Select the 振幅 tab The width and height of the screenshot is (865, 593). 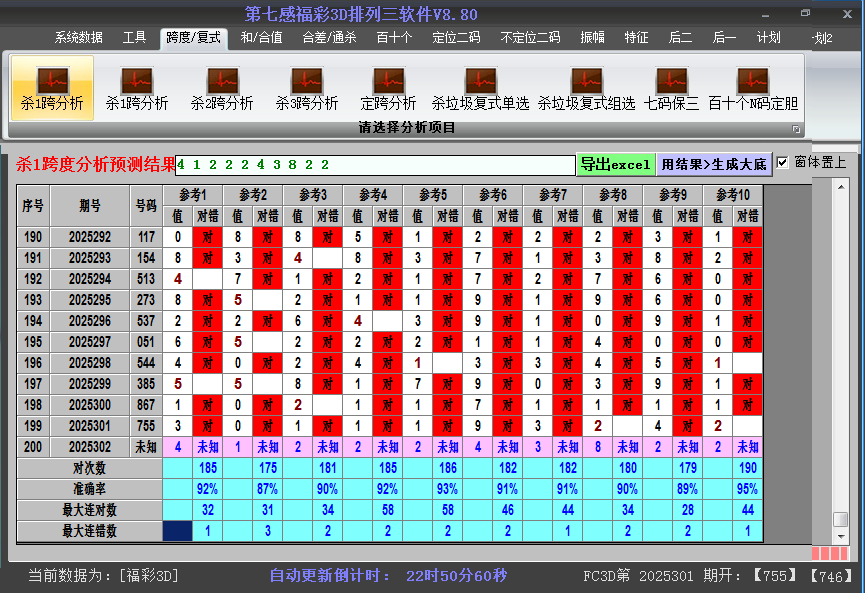click(x=593, y=38)
